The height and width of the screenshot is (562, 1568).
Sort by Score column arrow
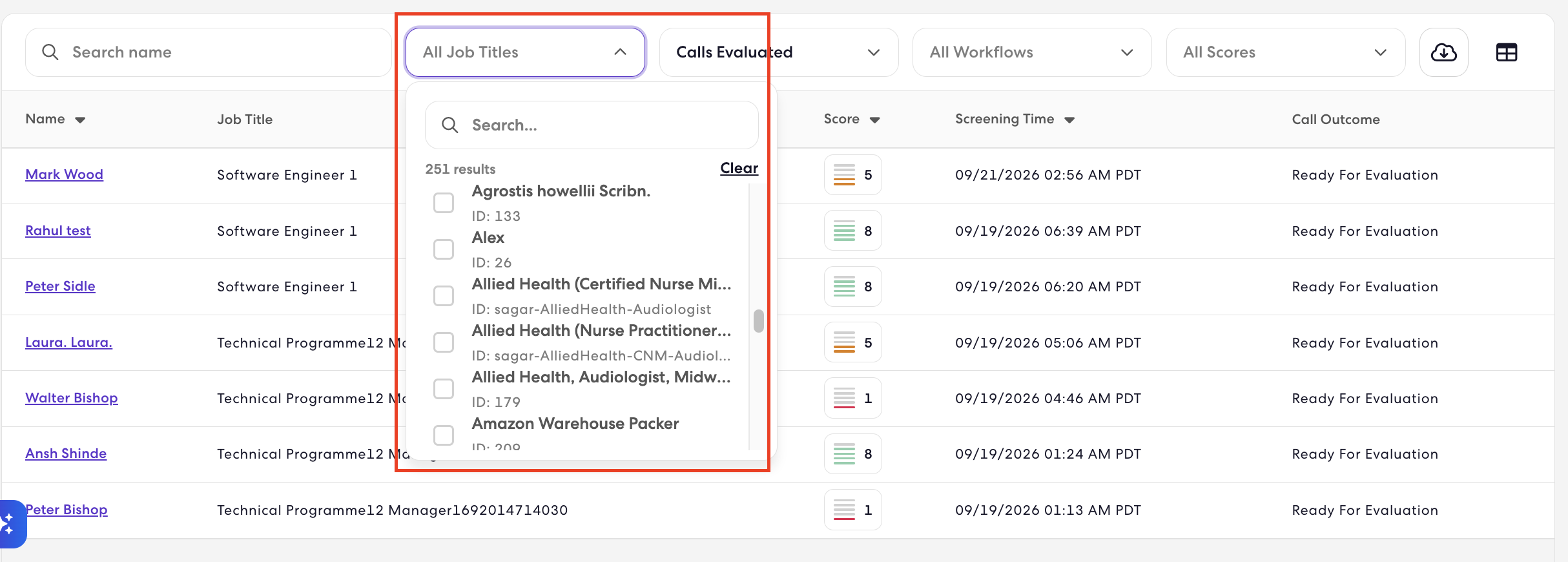[874, 120]
